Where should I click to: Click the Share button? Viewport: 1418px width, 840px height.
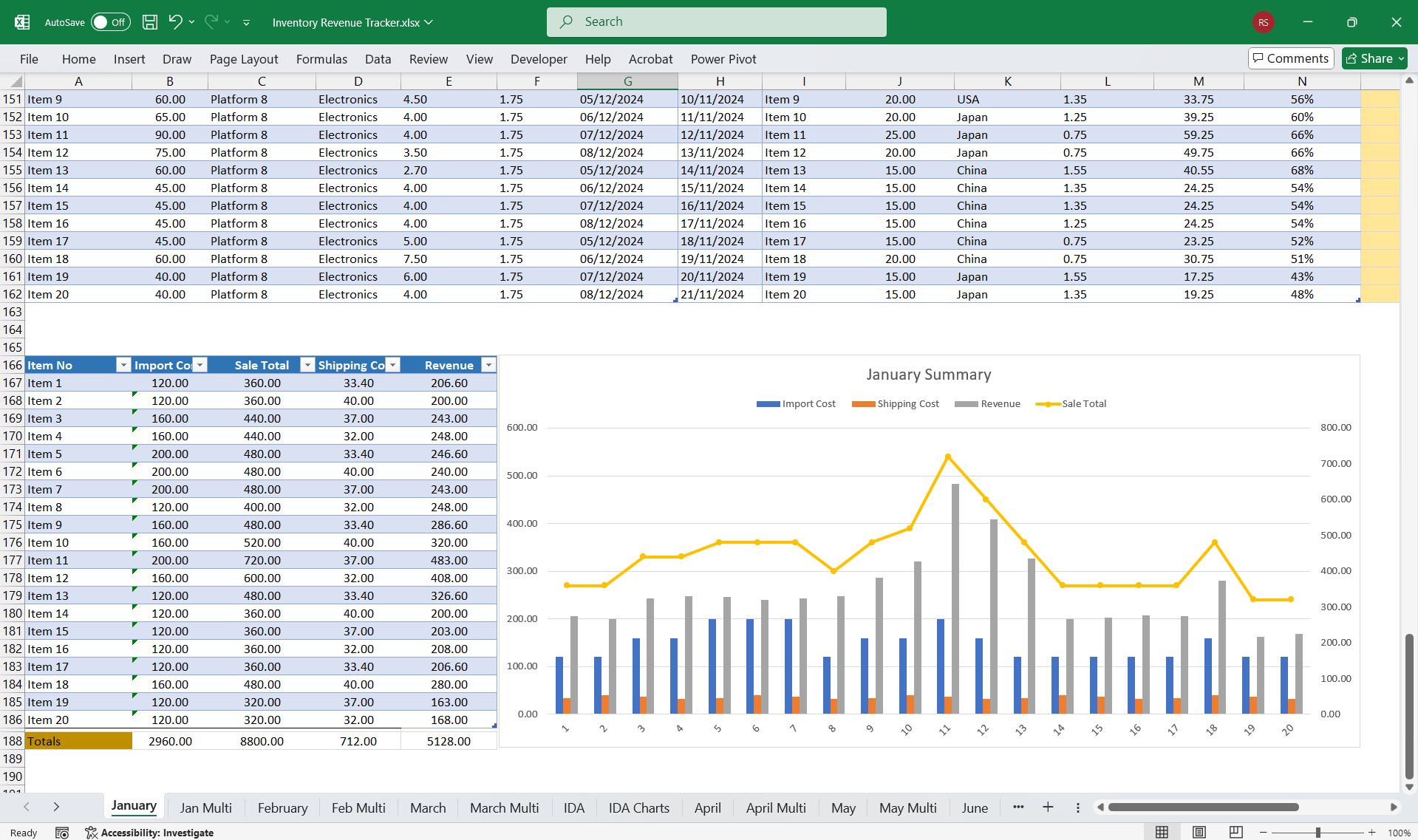1374,58
